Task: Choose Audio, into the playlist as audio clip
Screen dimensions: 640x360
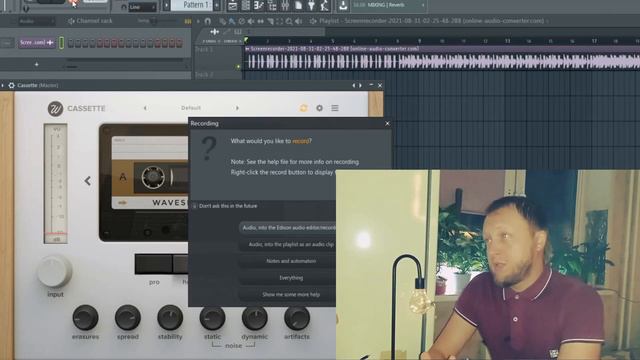Action: [x=288, y=244]
